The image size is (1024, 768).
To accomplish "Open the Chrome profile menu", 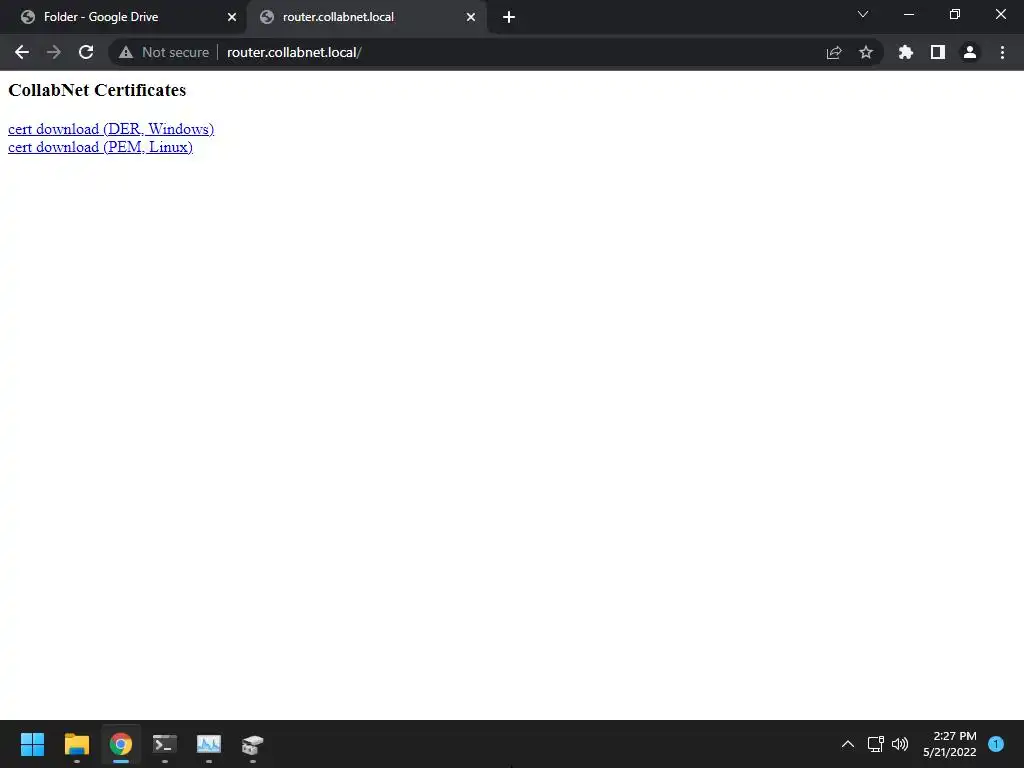I will pyautogui.click(x=970, y=52).
